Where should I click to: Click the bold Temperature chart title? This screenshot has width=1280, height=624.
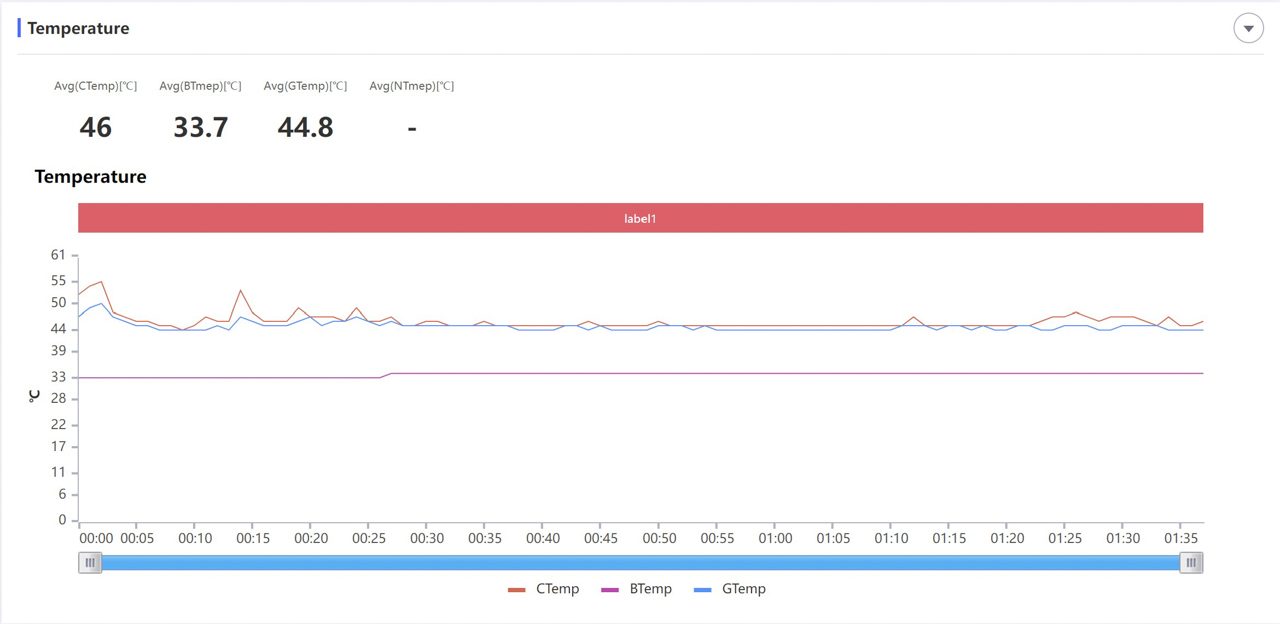pos(90,177)
